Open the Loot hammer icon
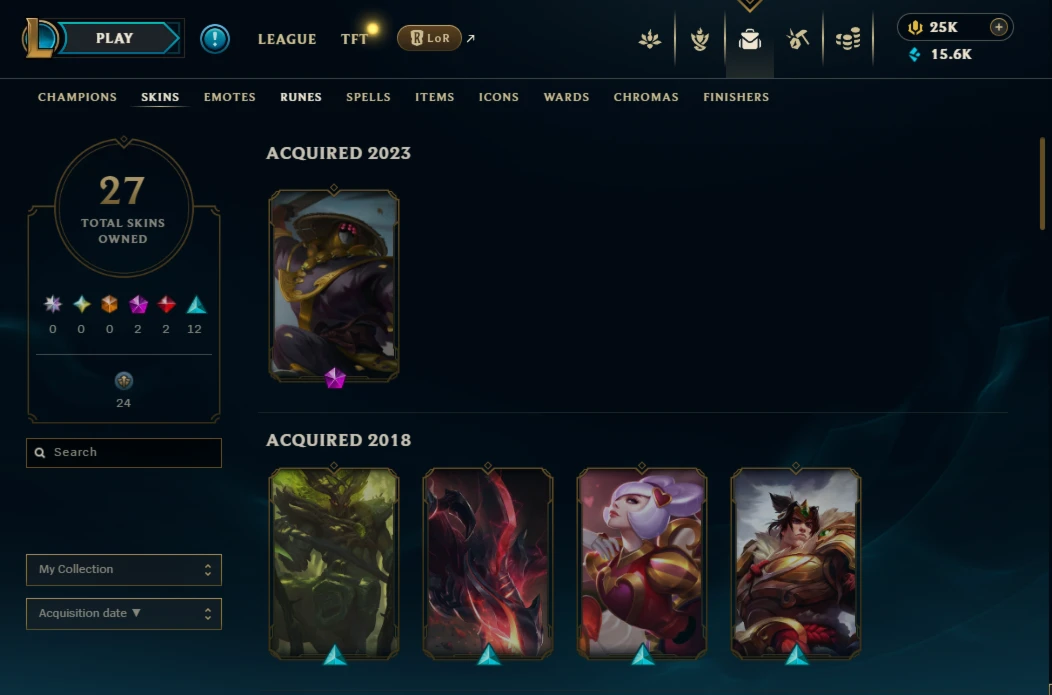This screenshot has height=695, width=1052. (798, 40)
